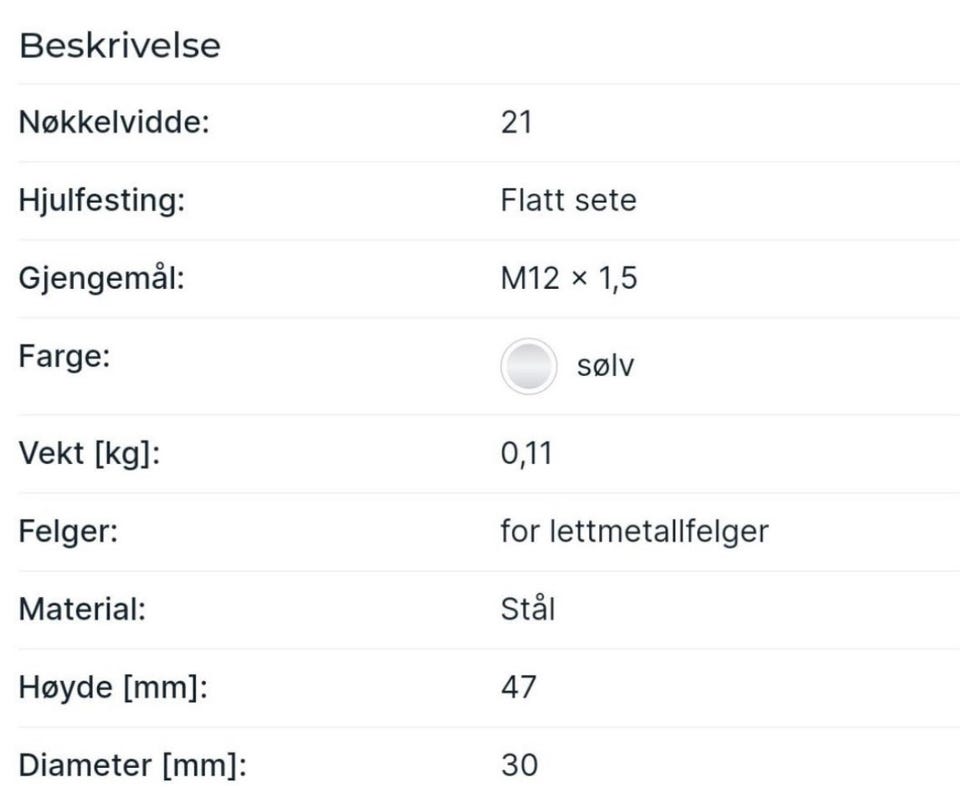960x792 pixels.
Task: Click the Beskrivelse section heading
Action: (120, 46)
